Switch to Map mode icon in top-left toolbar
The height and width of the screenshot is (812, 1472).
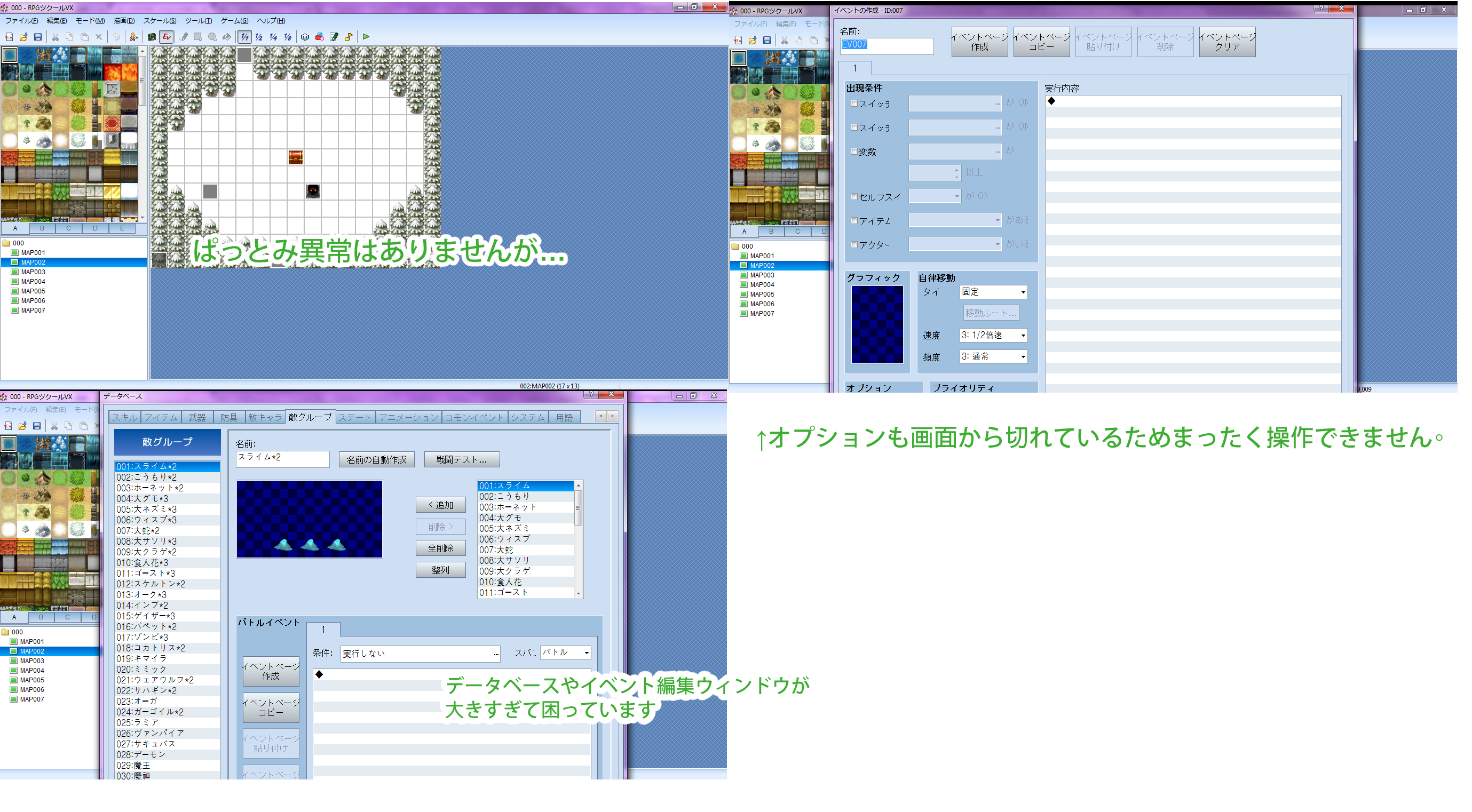pos(152,37)
